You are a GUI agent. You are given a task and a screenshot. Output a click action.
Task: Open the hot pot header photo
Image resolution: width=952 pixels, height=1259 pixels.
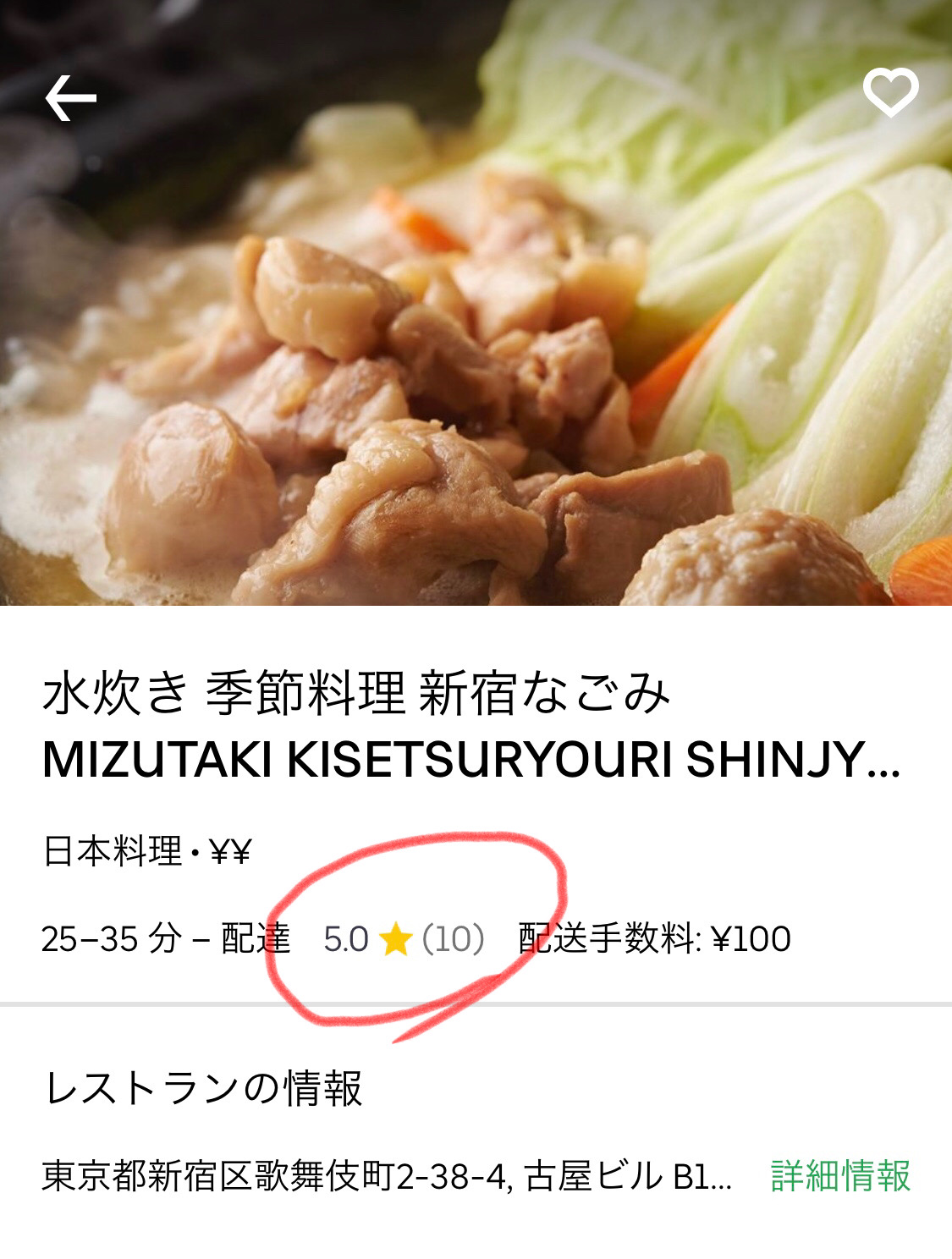point(476,302)
